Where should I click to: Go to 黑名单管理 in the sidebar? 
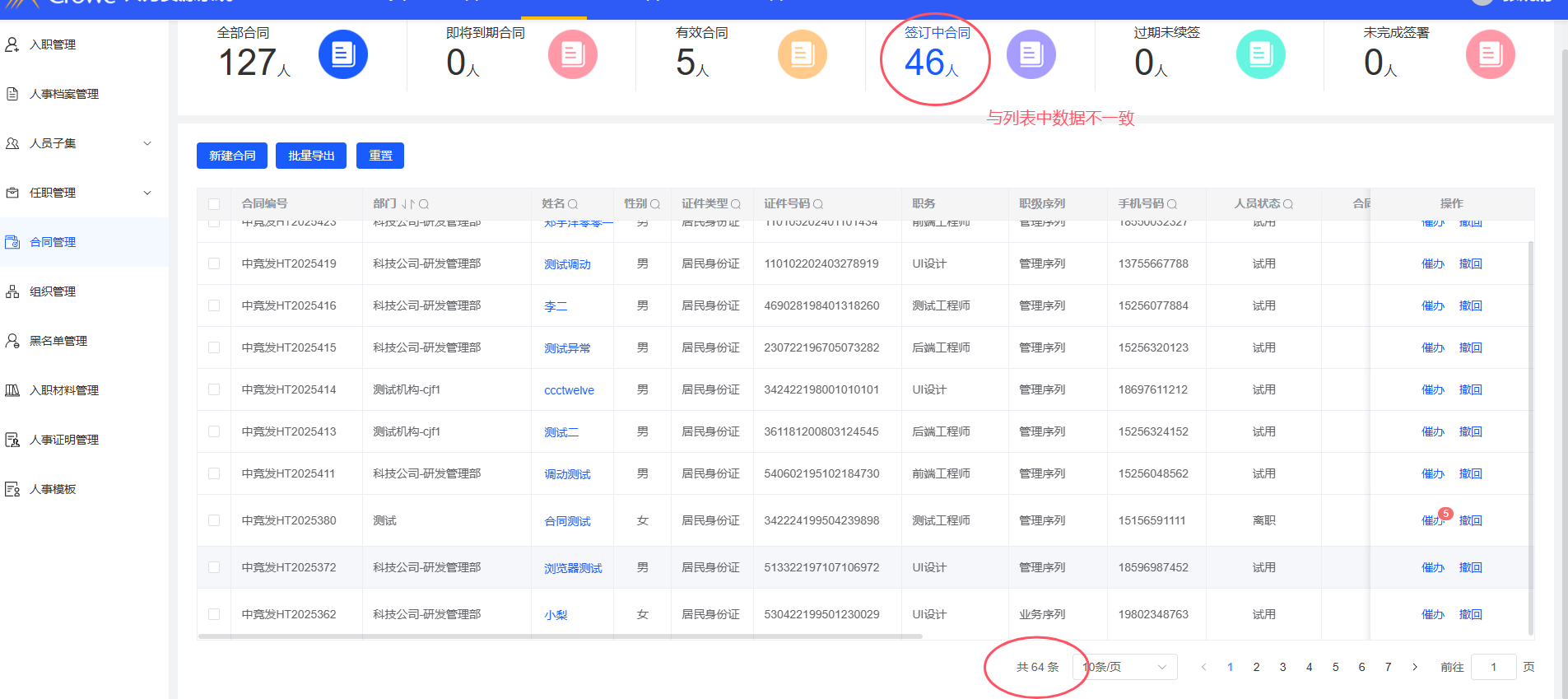(58, 341)
